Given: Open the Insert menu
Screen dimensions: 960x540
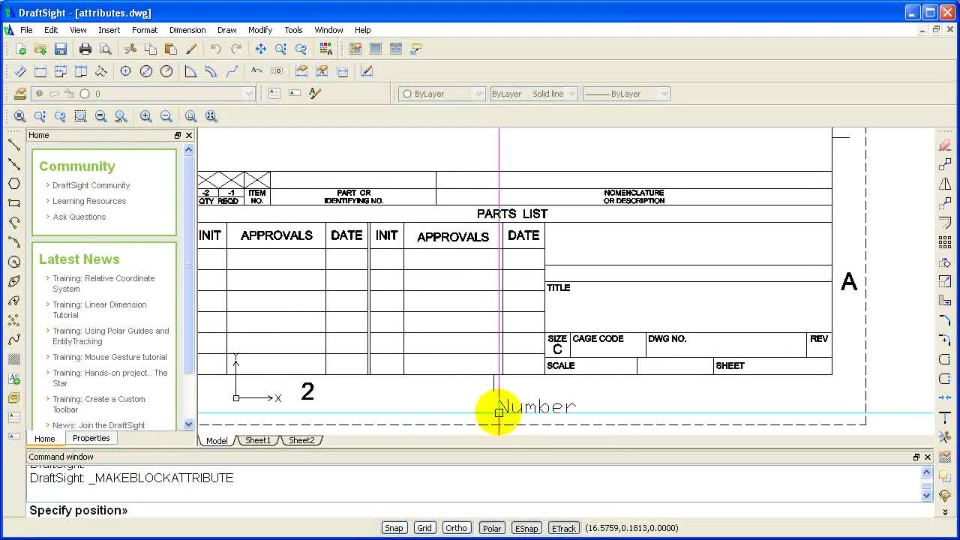Looking at the screenshot, I should 109,30.
